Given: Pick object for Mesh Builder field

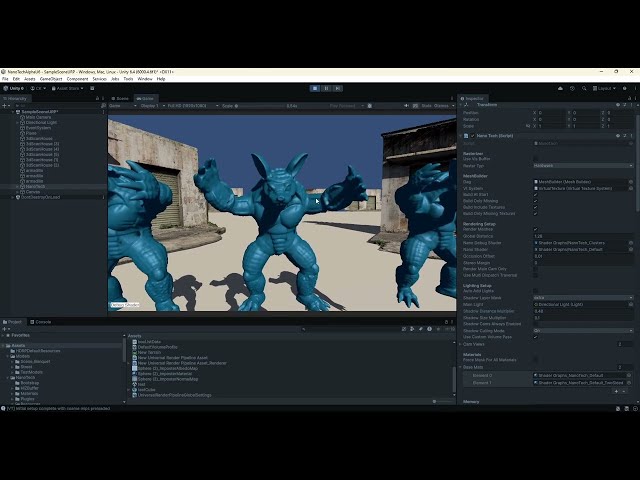Looking at the screenshot, I should 631,182.
